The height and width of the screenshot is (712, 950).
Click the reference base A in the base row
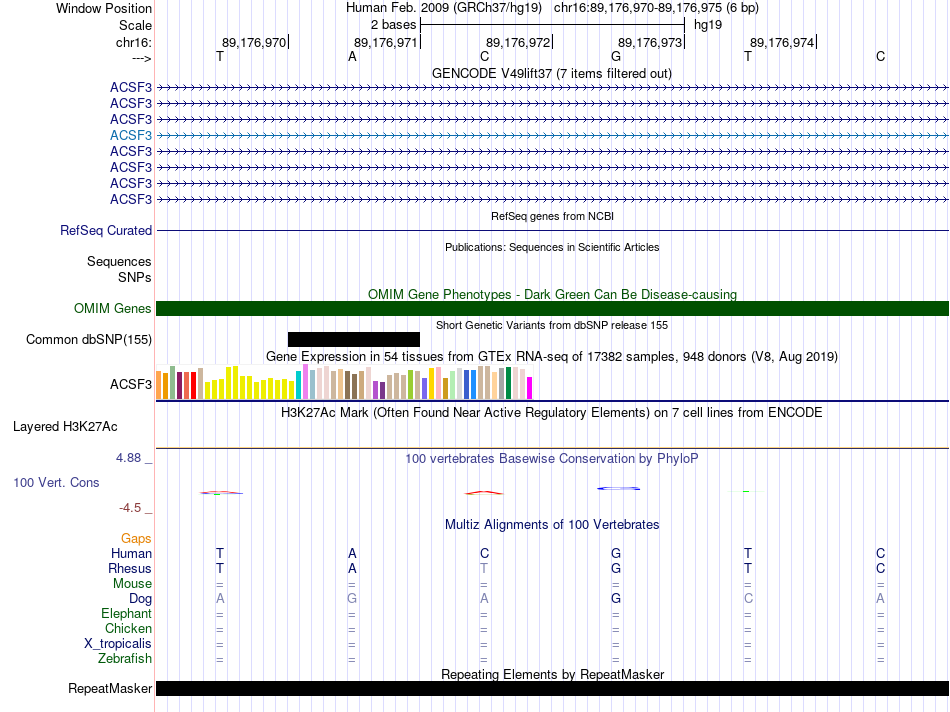[352, 56]
